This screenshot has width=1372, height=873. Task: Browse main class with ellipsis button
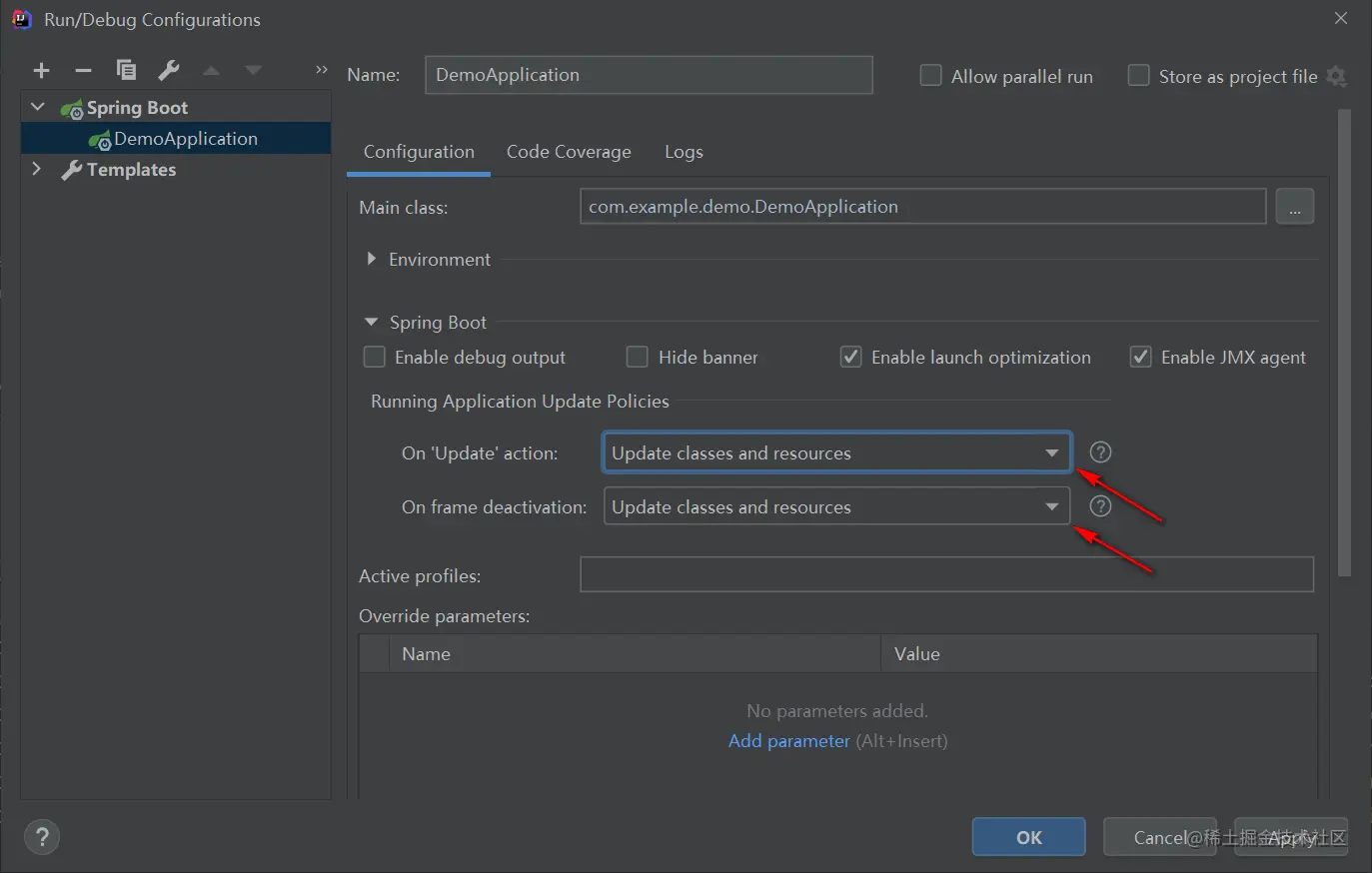1295,207
